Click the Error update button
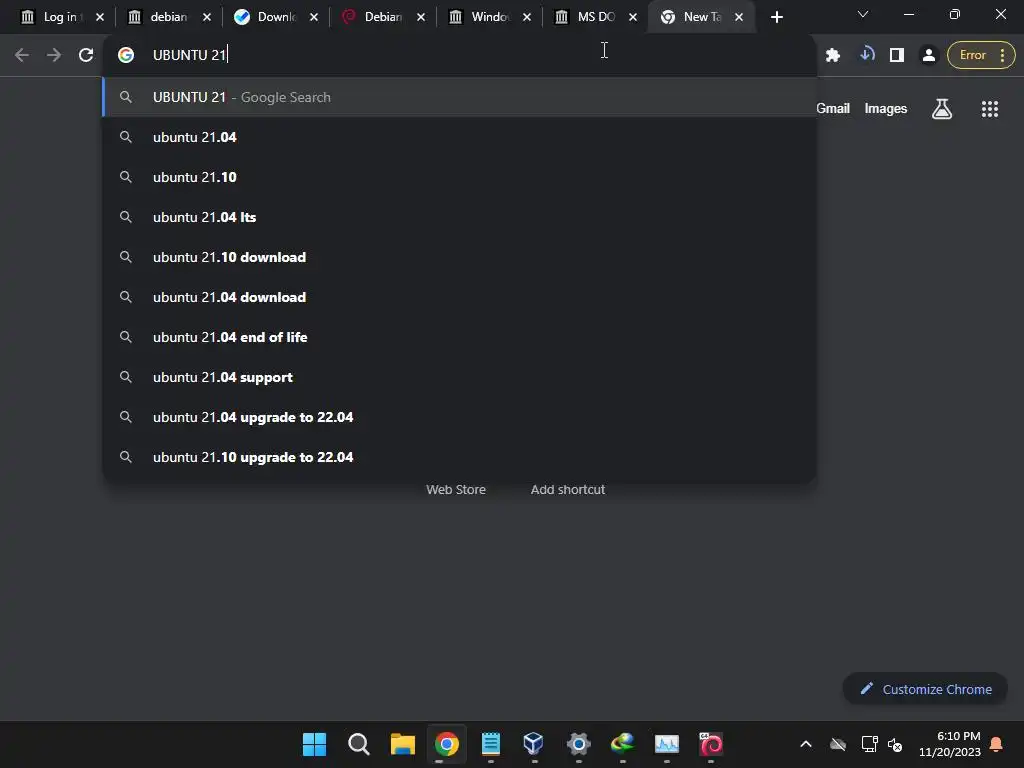1024x768 pixels. point(972,55)
